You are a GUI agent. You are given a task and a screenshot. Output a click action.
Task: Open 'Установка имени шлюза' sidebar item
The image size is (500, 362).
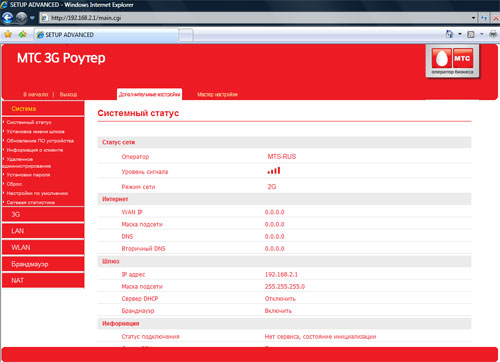[x=35, y=132]
